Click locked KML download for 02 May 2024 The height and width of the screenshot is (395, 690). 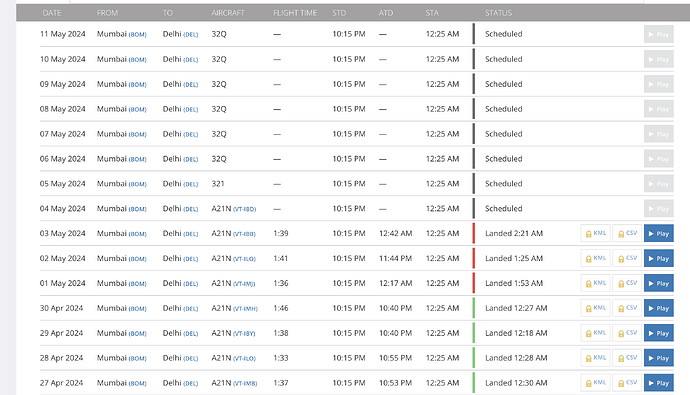point(595,259)
